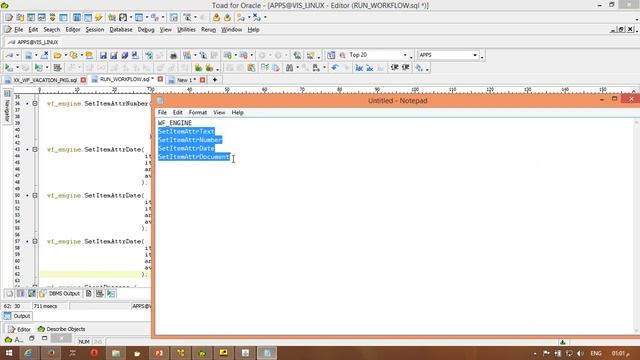Click the Undo arrow icon
The width and height of the screenshot is (640, 360).
pyautogui.click(x=335, y=68)
